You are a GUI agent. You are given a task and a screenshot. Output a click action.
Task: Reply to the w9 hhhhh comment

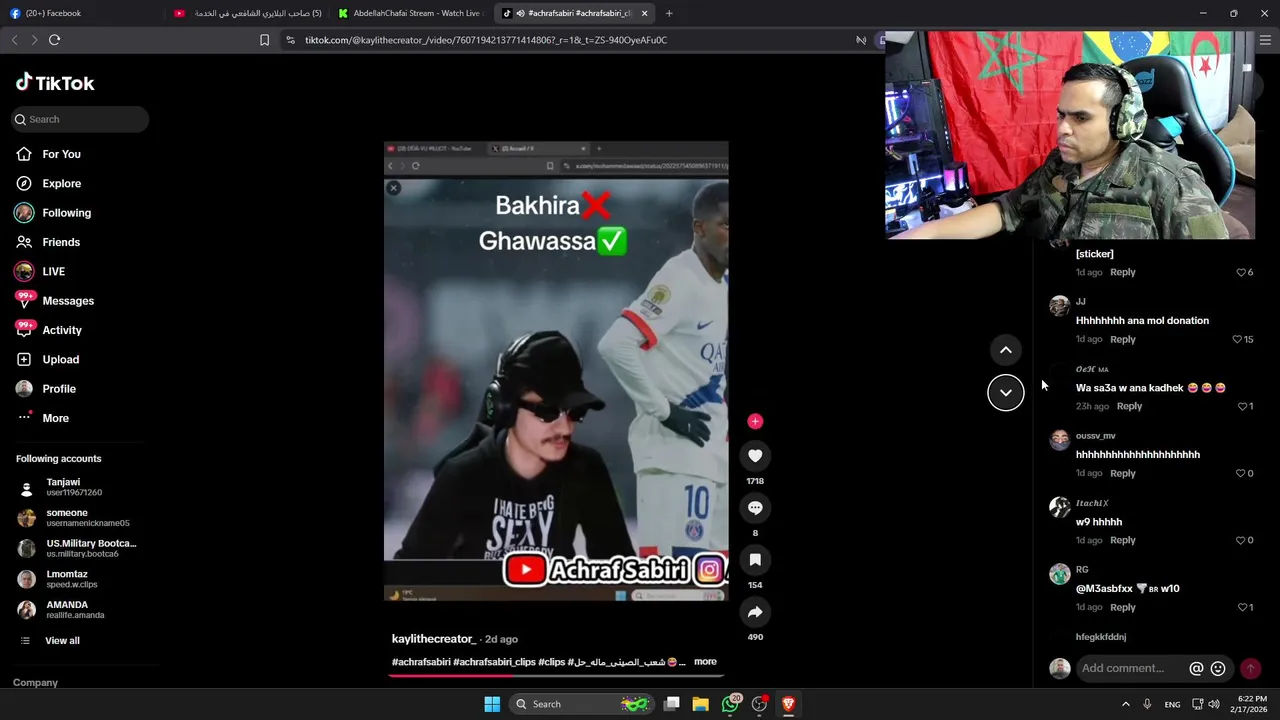click(x=1122, y=540)
